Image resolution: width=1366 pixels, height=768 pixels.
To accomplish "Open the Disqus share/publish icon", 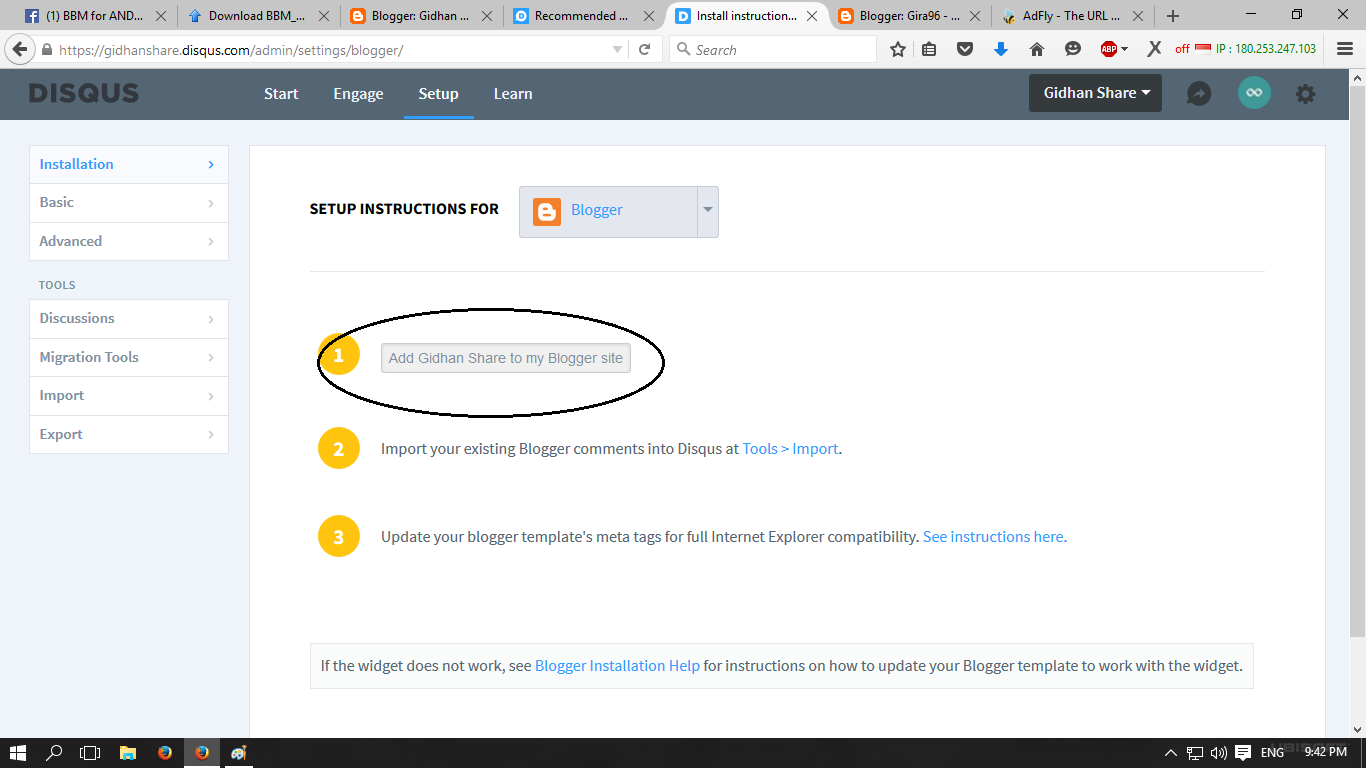I will pyautogui.click(x=1199, y=93).
